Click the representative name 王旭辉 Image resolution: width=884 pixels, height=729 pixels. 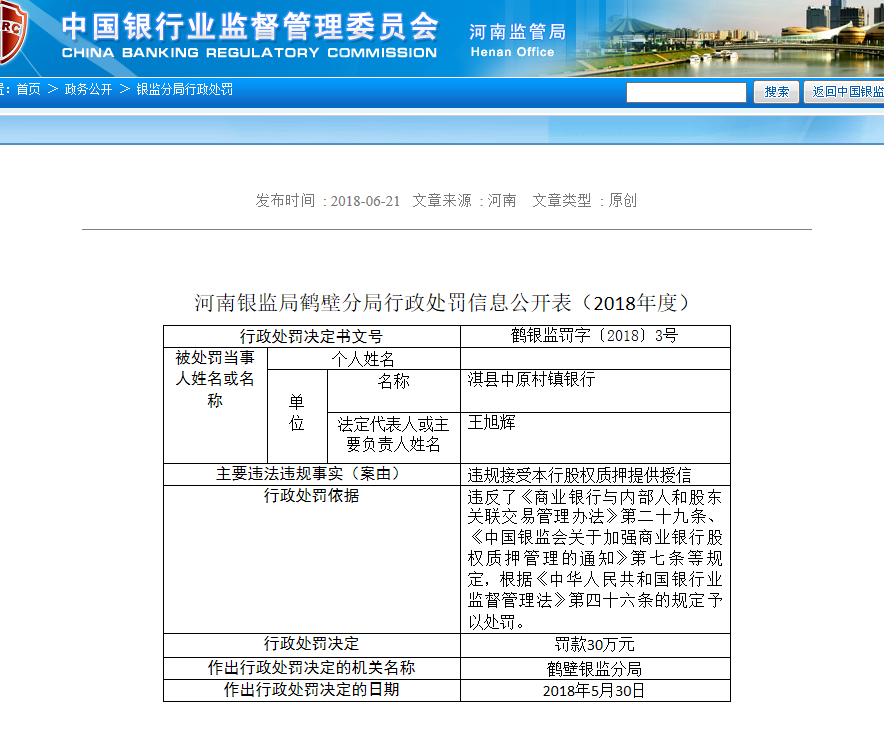(491, 423)
